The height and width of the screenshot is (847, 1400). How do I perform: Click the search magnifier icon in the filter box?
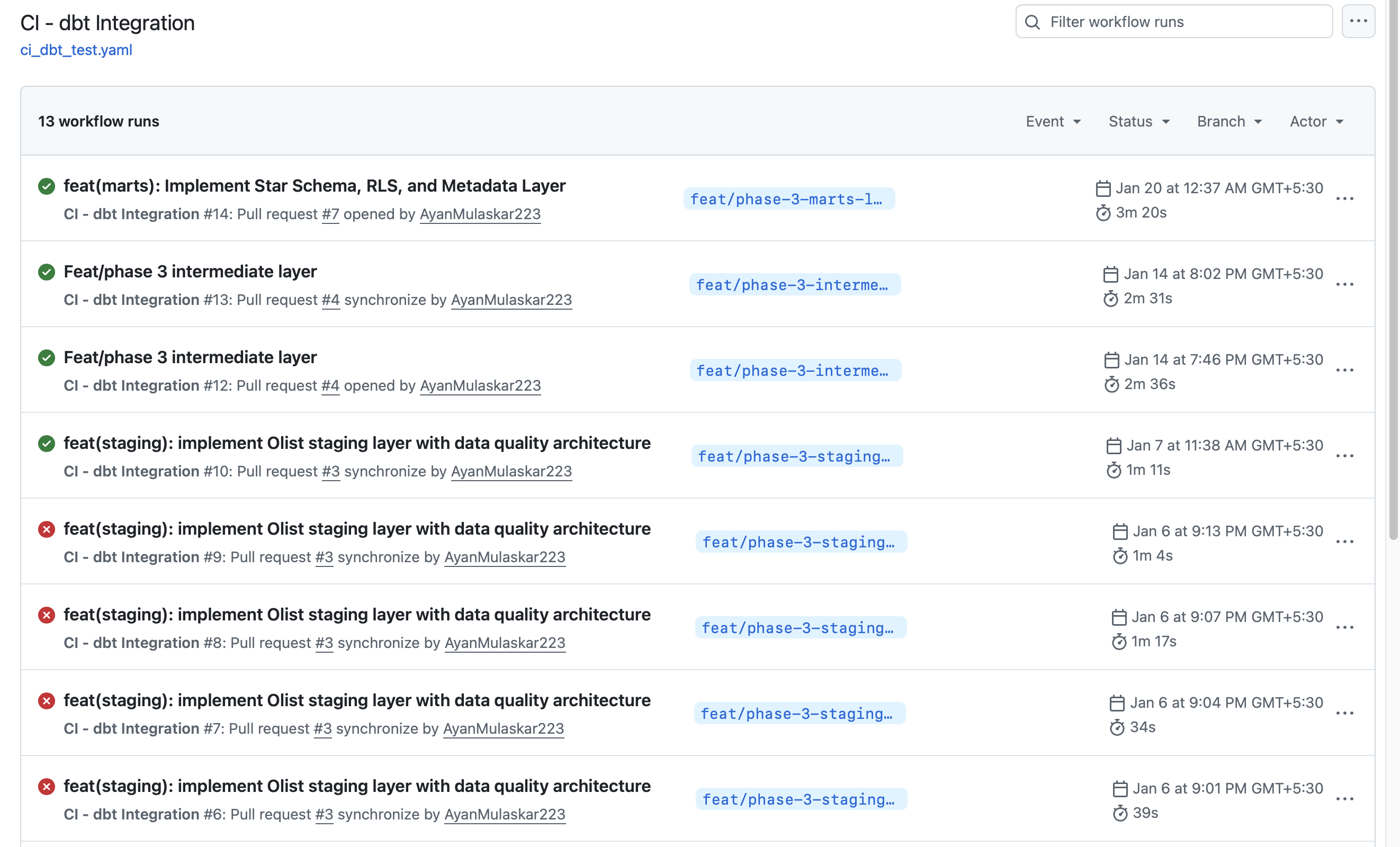[1033, 22]
